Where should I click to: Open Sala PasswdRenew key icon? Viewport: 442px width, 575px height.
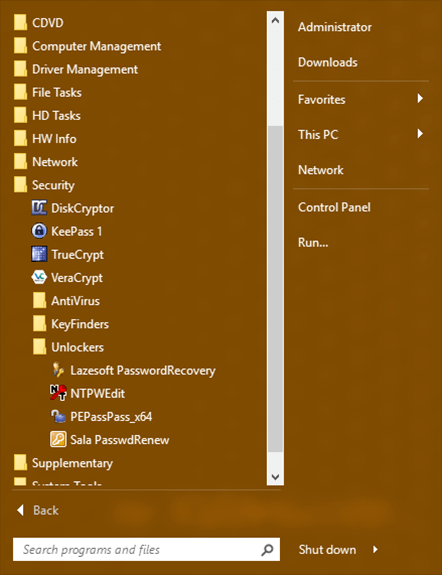(x=58, y=439)
